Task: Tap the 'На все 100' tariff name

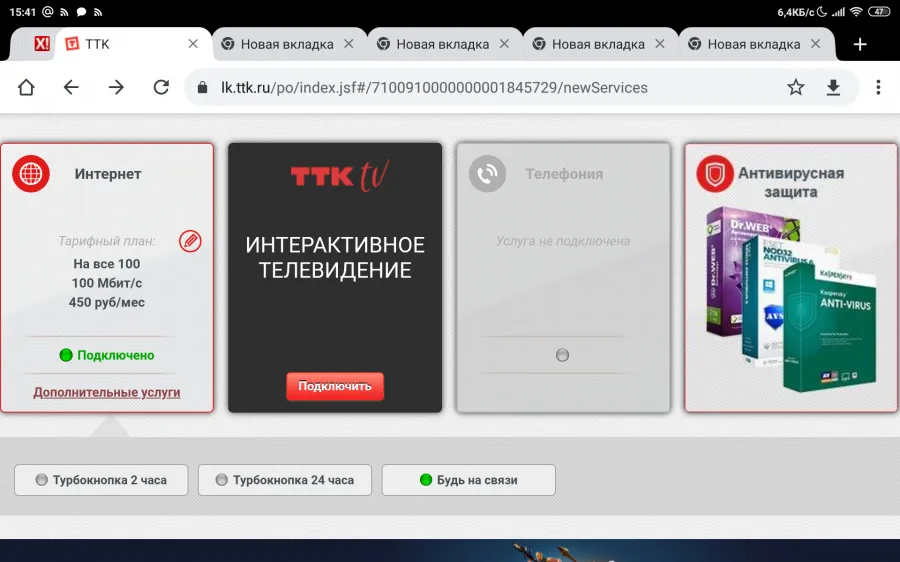Action: (x=107, y=263)
